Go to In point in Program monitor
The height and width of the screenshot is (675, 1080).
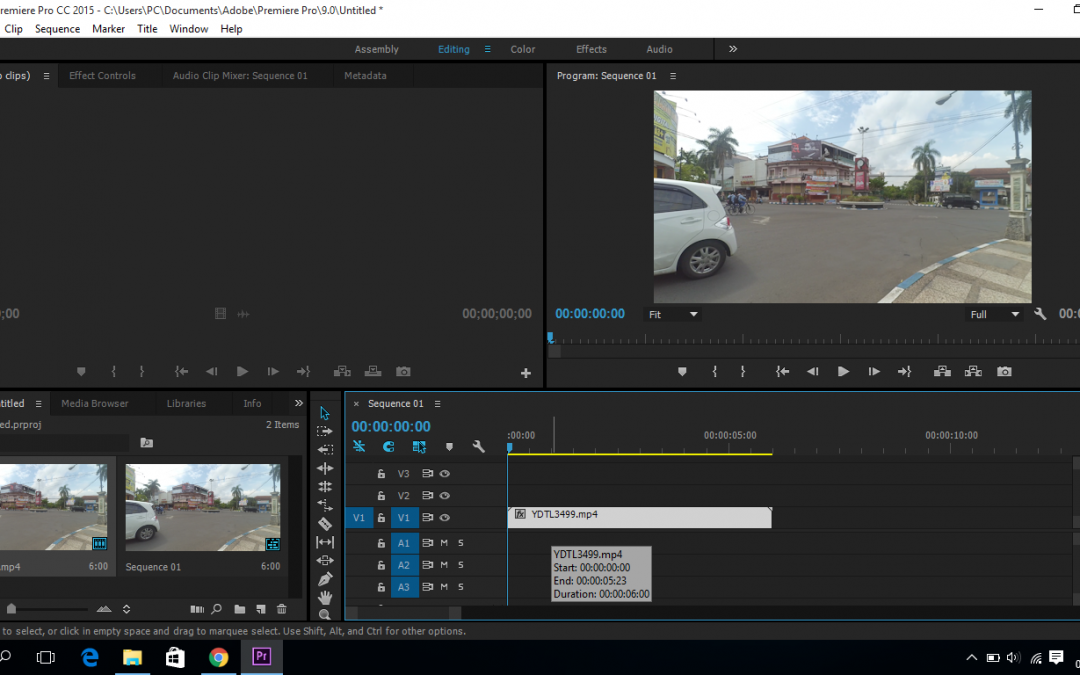pos(782,371)
